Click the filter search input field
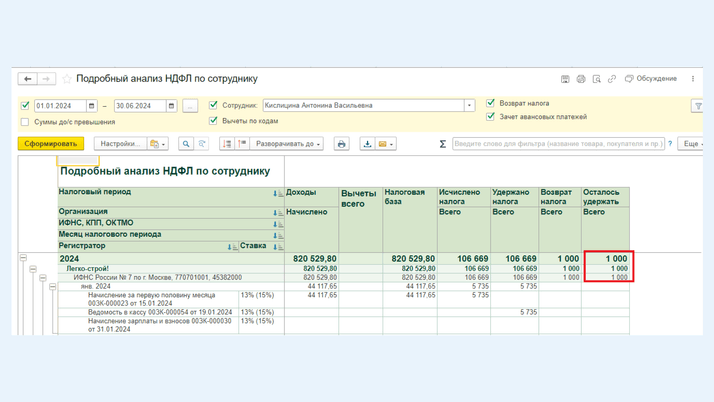Viewport: 714px width, 402px height. pos(558,144)
